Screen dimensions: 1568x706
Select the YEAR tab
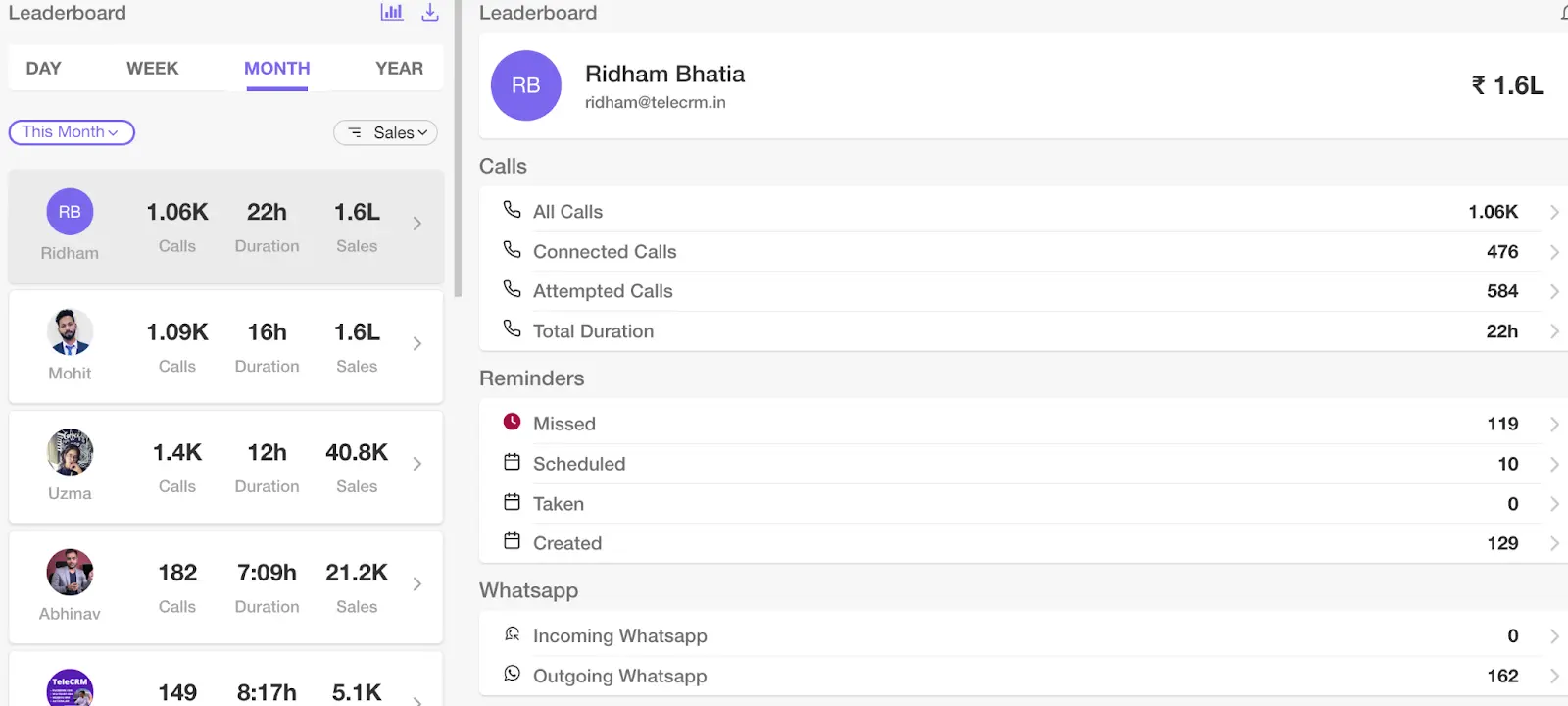[399, 69]
